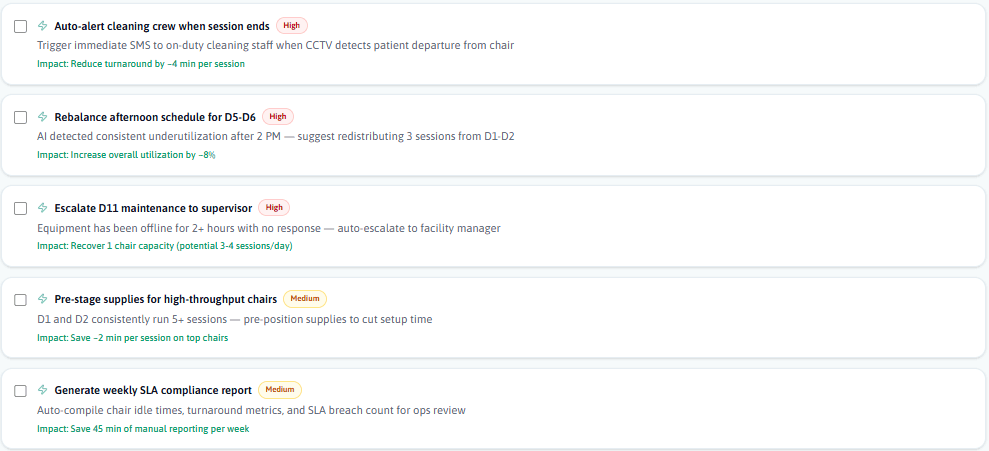Click lightning icon beside Rebalance afternoon schedule
Screen dimensions: 989x451
[x=42, y=117]
